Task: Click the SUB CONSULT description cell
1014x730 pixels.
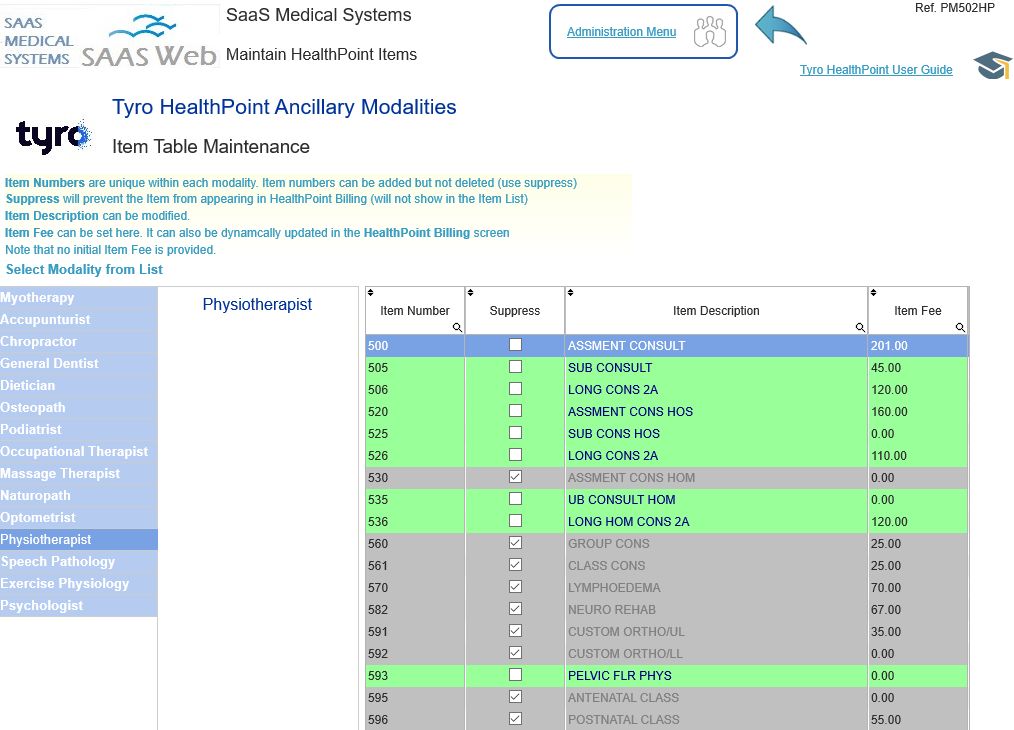Action: (716, 368)
